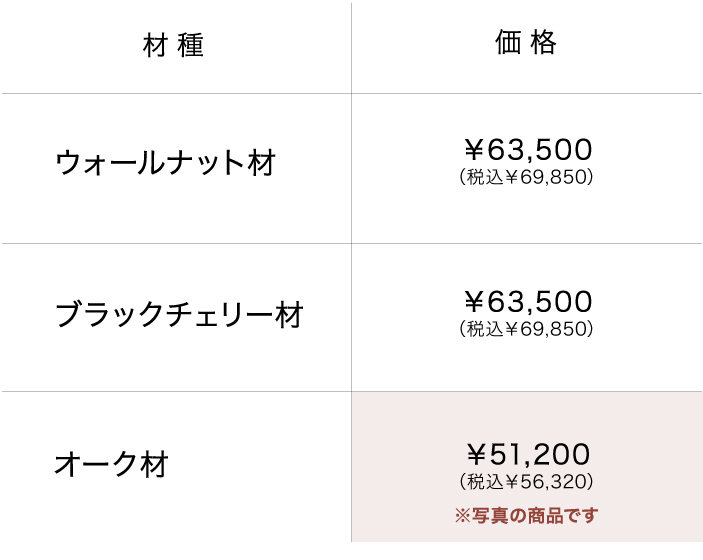Click divider line between cherry and oak labels

point(176,391)
